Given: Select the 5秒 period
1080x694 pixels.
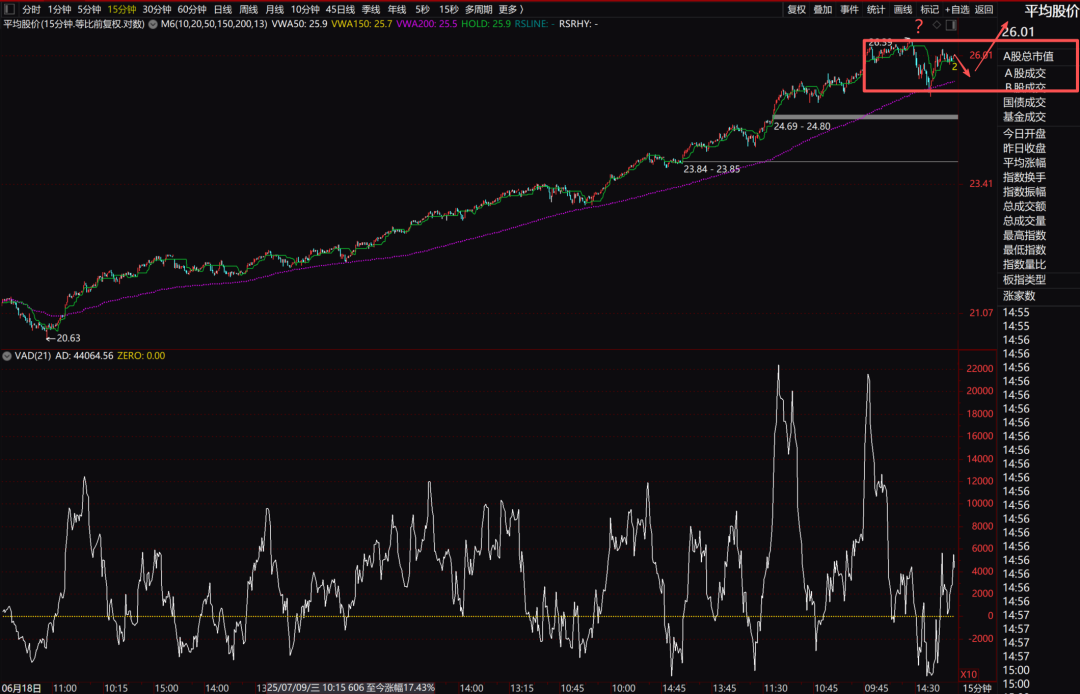Looking at the screenshot, I should coord(422,9).
